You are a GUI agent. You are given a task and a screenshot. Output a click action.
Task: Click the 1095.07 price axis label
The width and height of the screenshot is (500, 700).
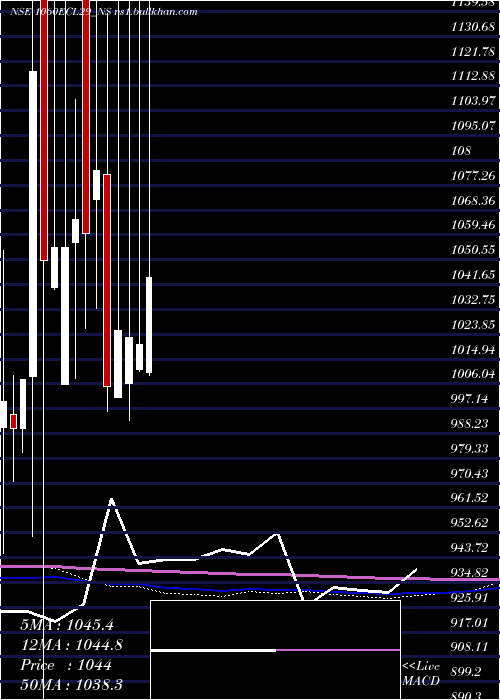[473, 125]
